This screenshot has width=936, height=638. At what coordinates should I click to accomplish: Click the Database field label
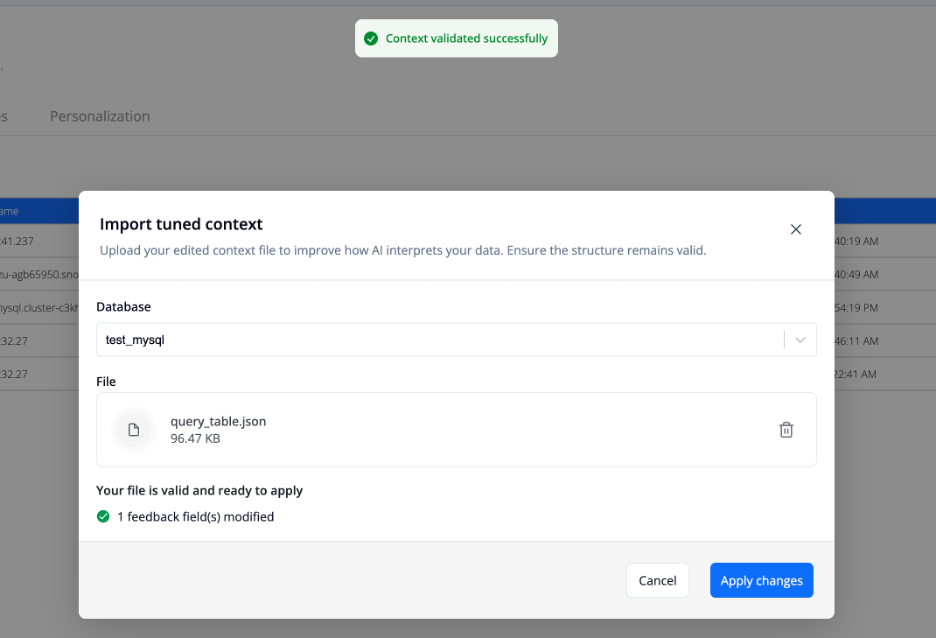(x=124, y=307)
